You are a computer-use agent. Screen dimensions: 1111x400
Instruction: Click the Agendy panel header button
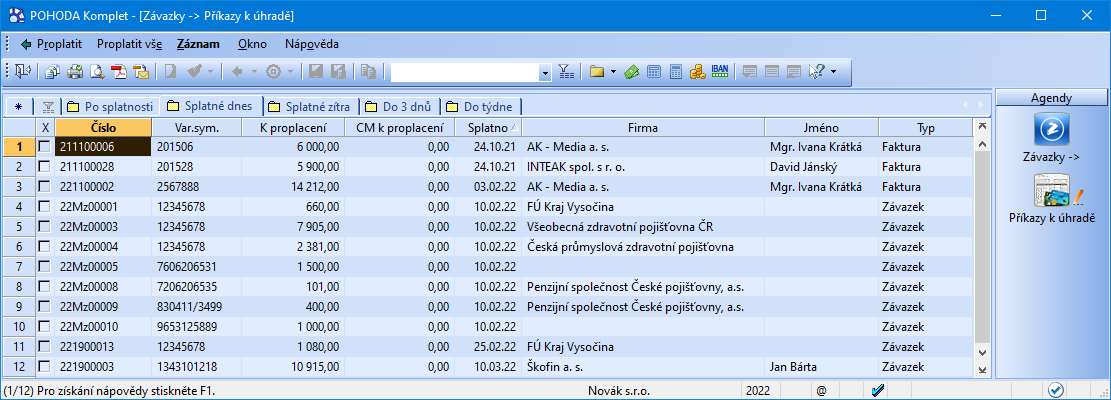(1051, 98)
